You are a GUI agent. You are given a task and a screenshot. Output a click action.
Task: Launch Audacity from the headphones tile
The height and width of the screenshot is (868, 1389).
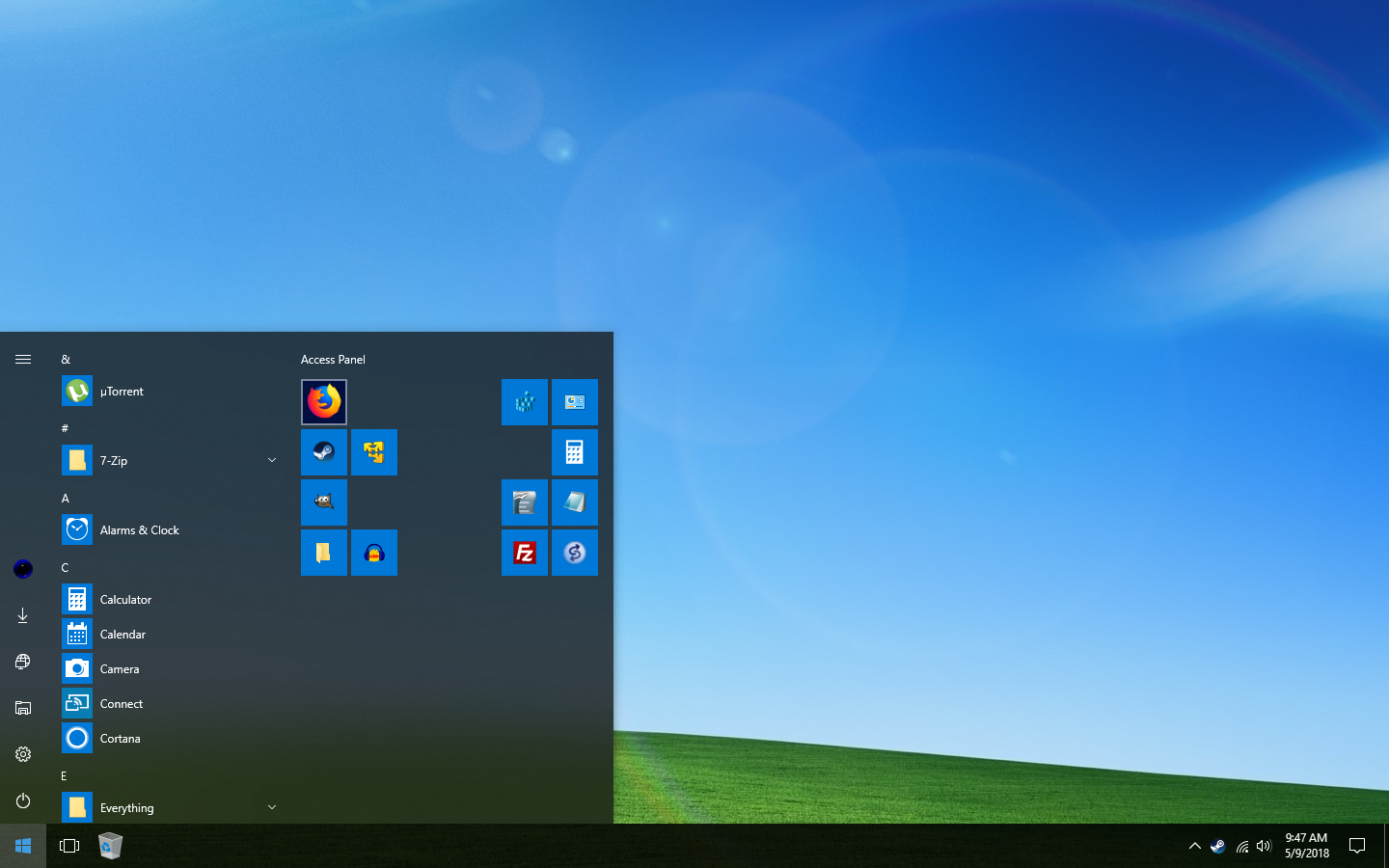[374, 553]
